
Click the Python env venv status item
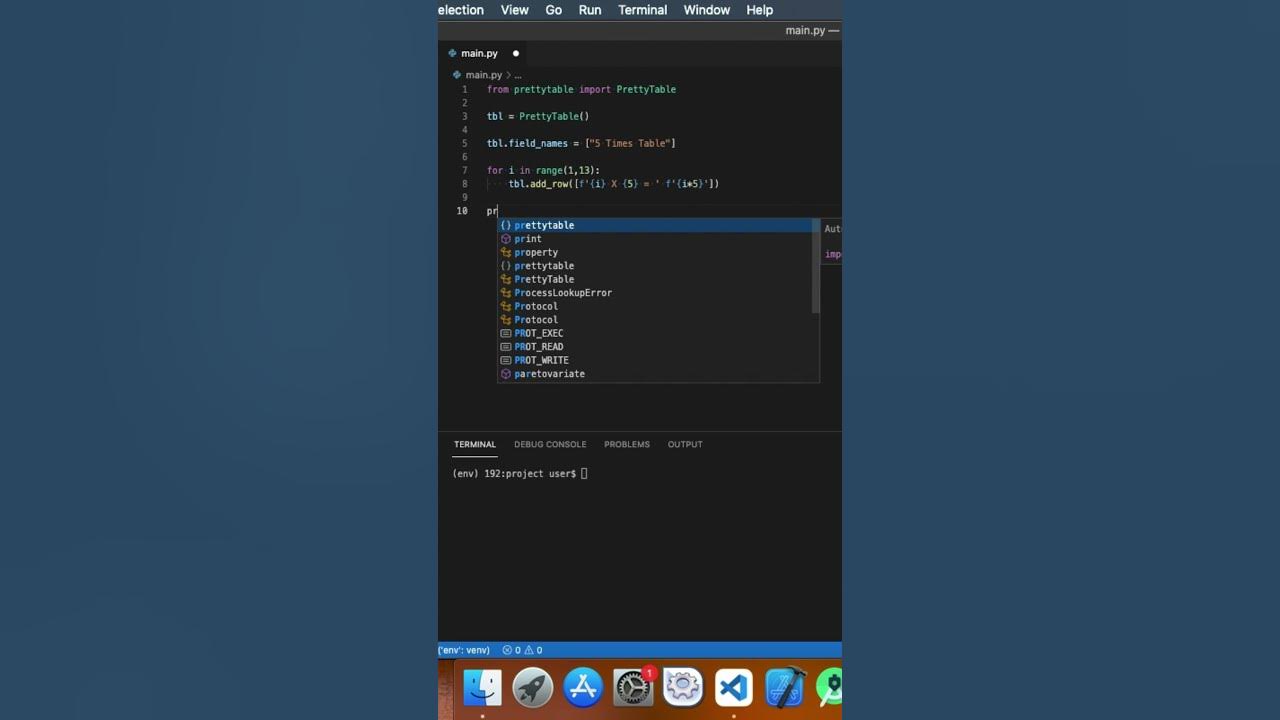coord(464,650)
